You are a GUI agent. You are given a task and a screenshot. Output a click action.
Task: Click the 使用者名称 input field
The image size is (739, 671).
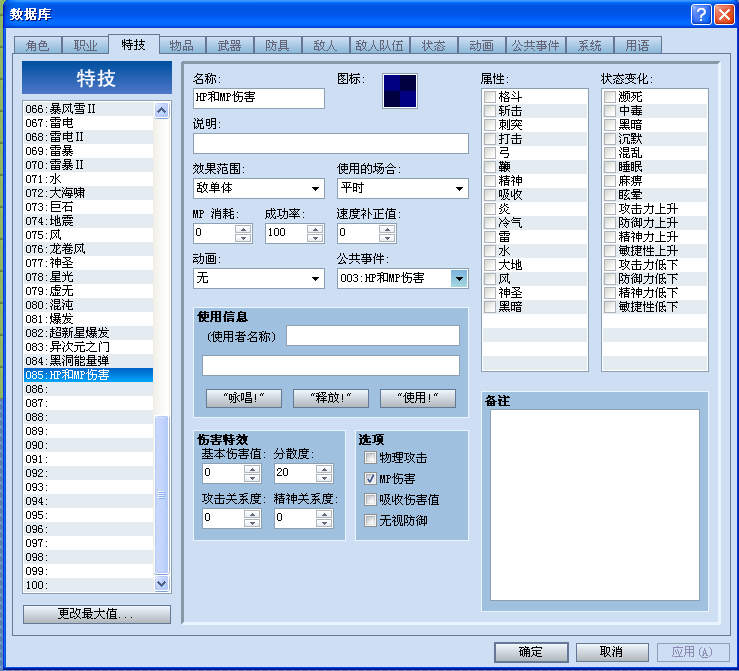[x=373, y=336]
